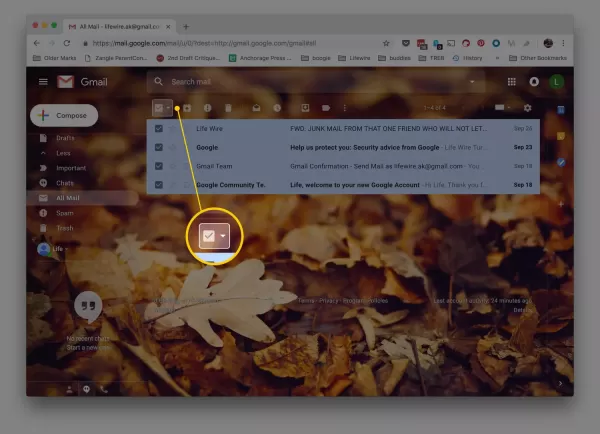Viewport: 600px width, 434px height.
Task: Snooze the selected conversations
Action: point(277,108)
